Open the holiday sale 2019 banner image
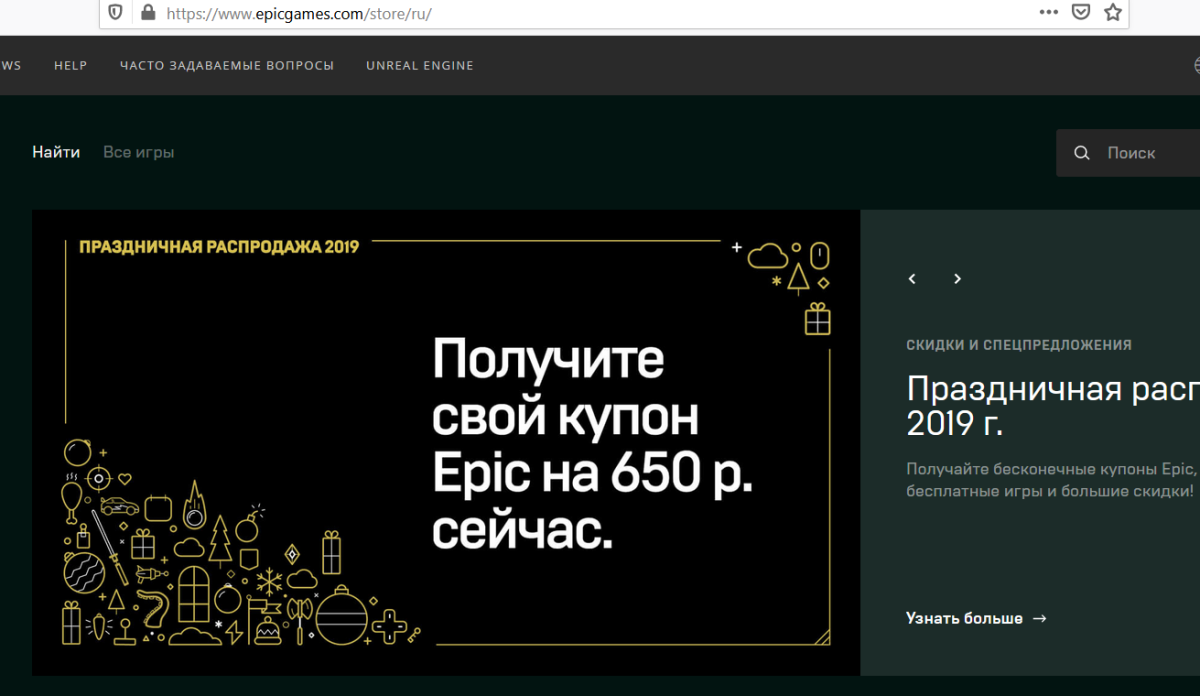 tap(446, 442)
